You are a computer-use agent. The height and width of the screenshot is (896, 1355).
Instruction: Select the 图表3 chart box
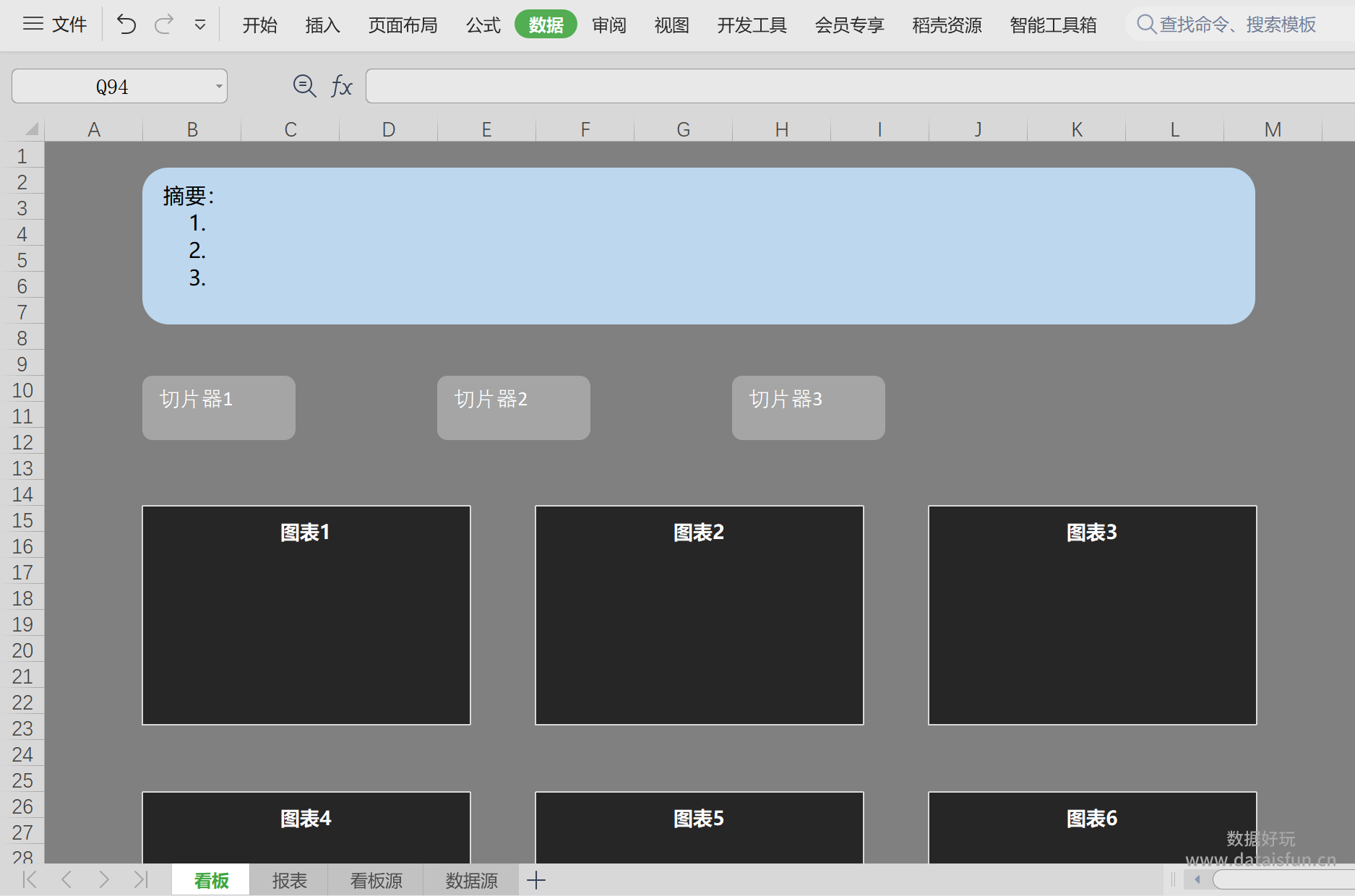[1093, 615]
